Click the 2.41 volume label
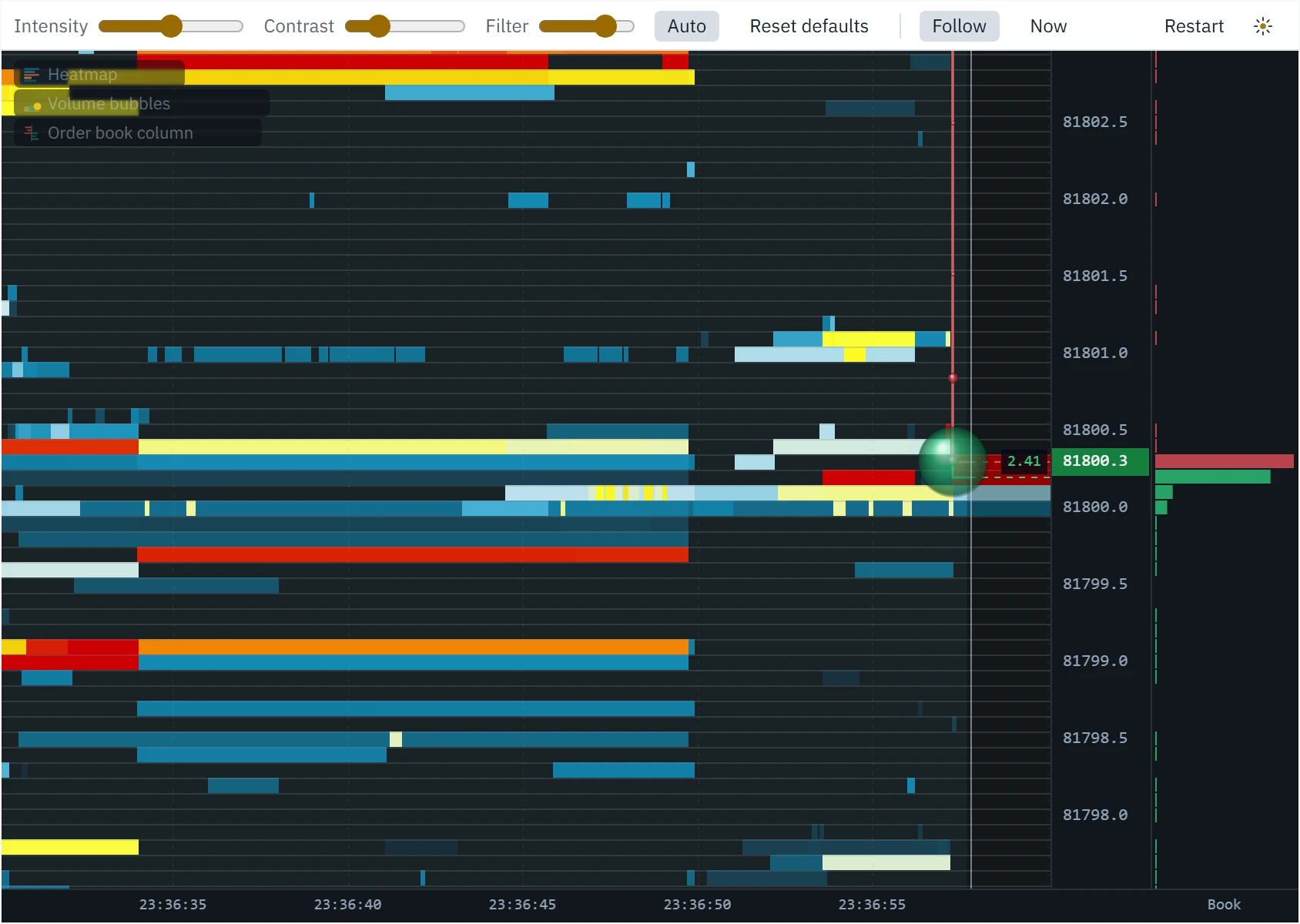 click(1024, 461)
